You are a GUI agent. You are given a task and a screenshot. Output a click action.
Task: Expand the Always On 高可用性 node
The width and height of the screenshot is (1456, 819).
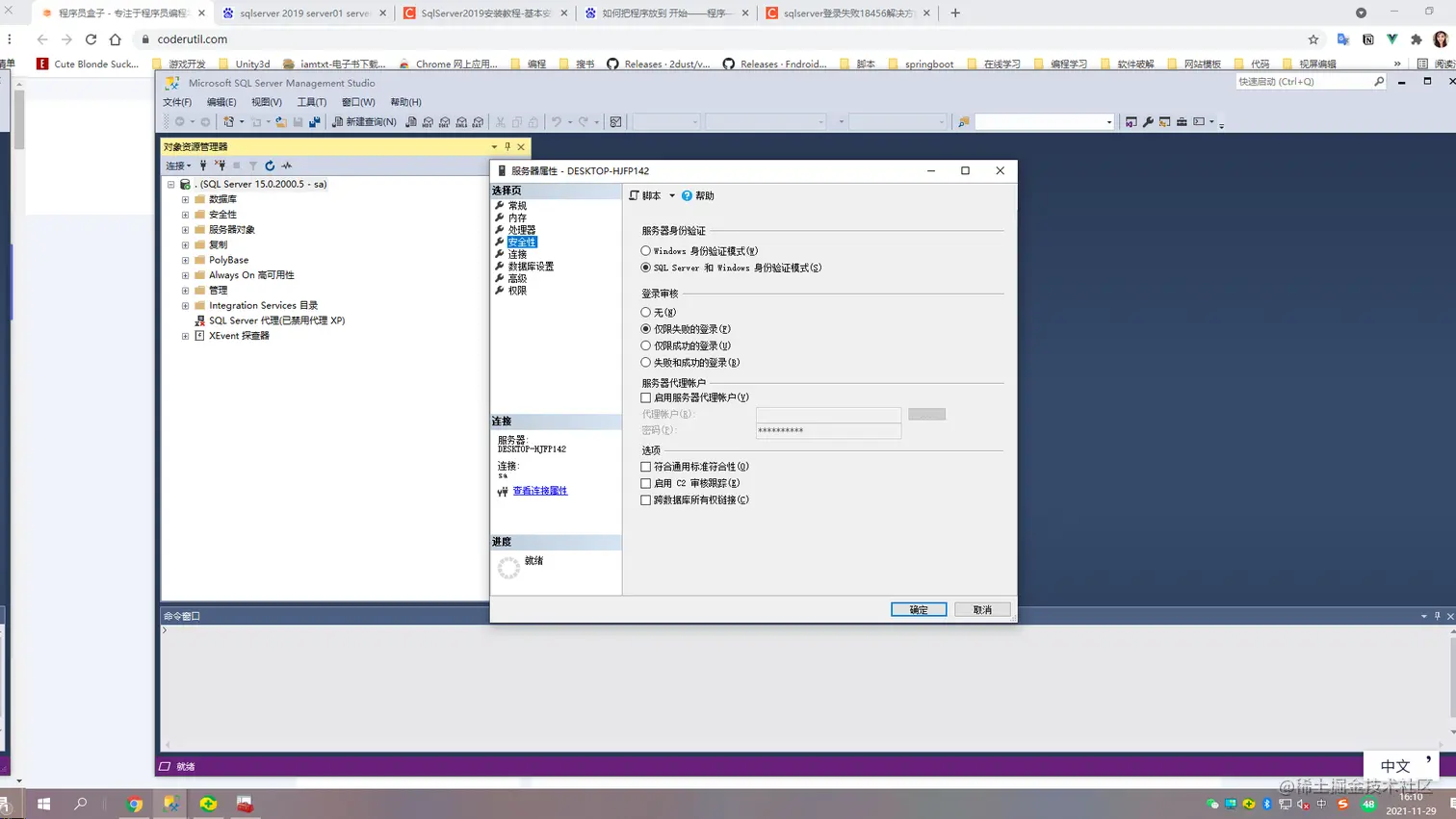[x=186, y=275]
